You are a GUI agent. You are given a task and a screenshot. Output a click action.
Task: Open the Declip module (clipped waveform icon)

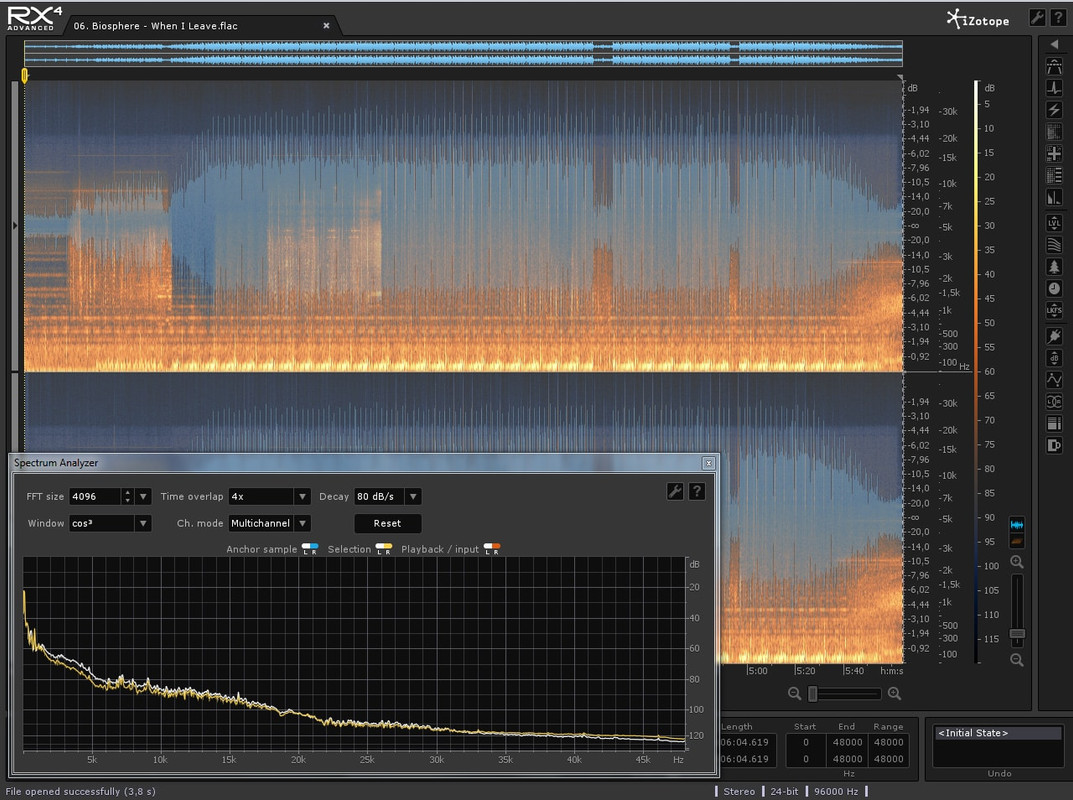pos(1054,66)
